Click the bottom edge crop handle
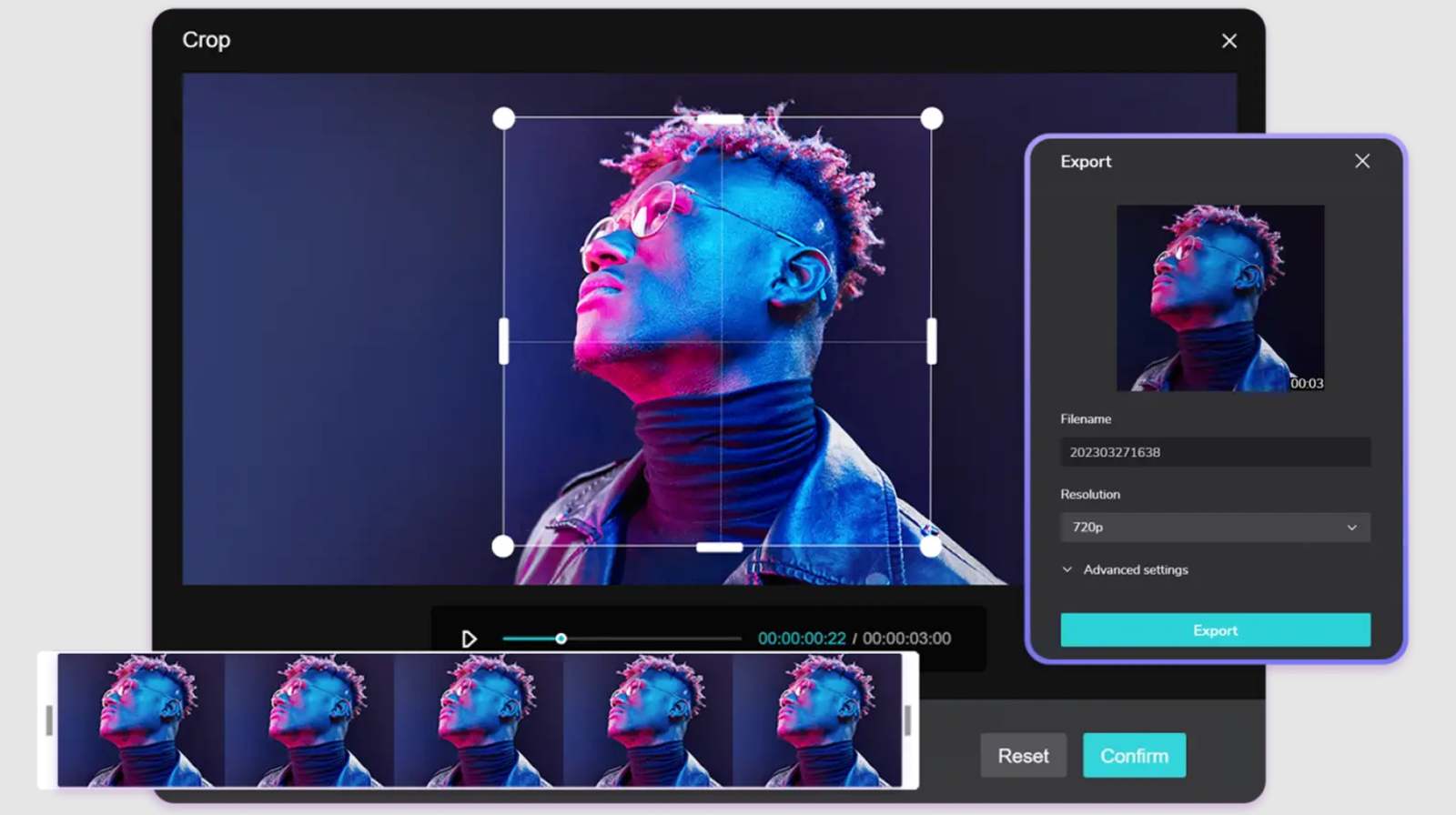 719,547
